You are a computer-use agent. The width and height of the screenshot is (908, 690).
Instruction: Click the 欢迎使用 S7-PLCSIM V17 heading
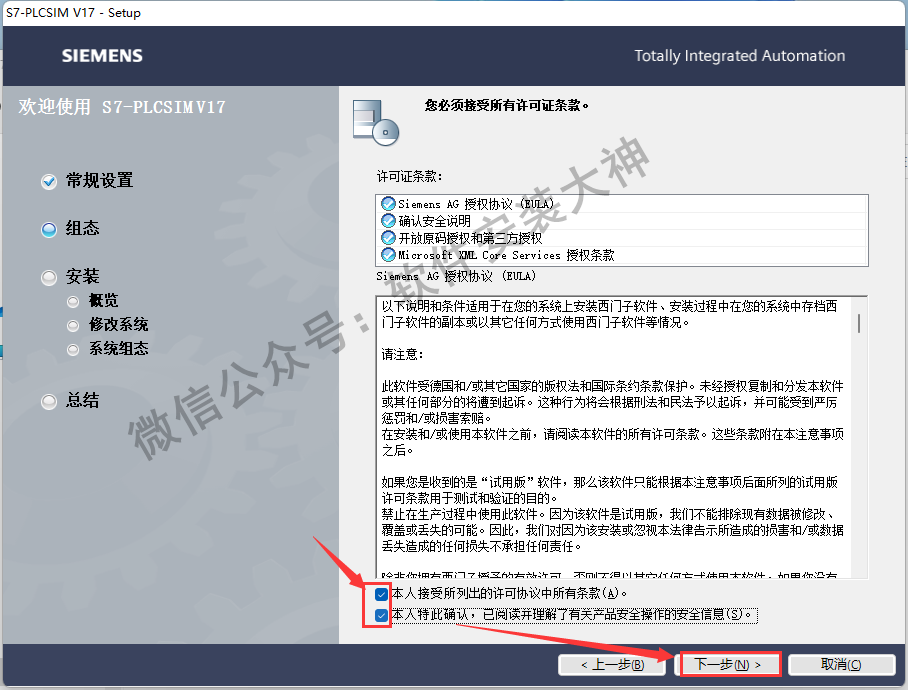click(x=122, y=107)
